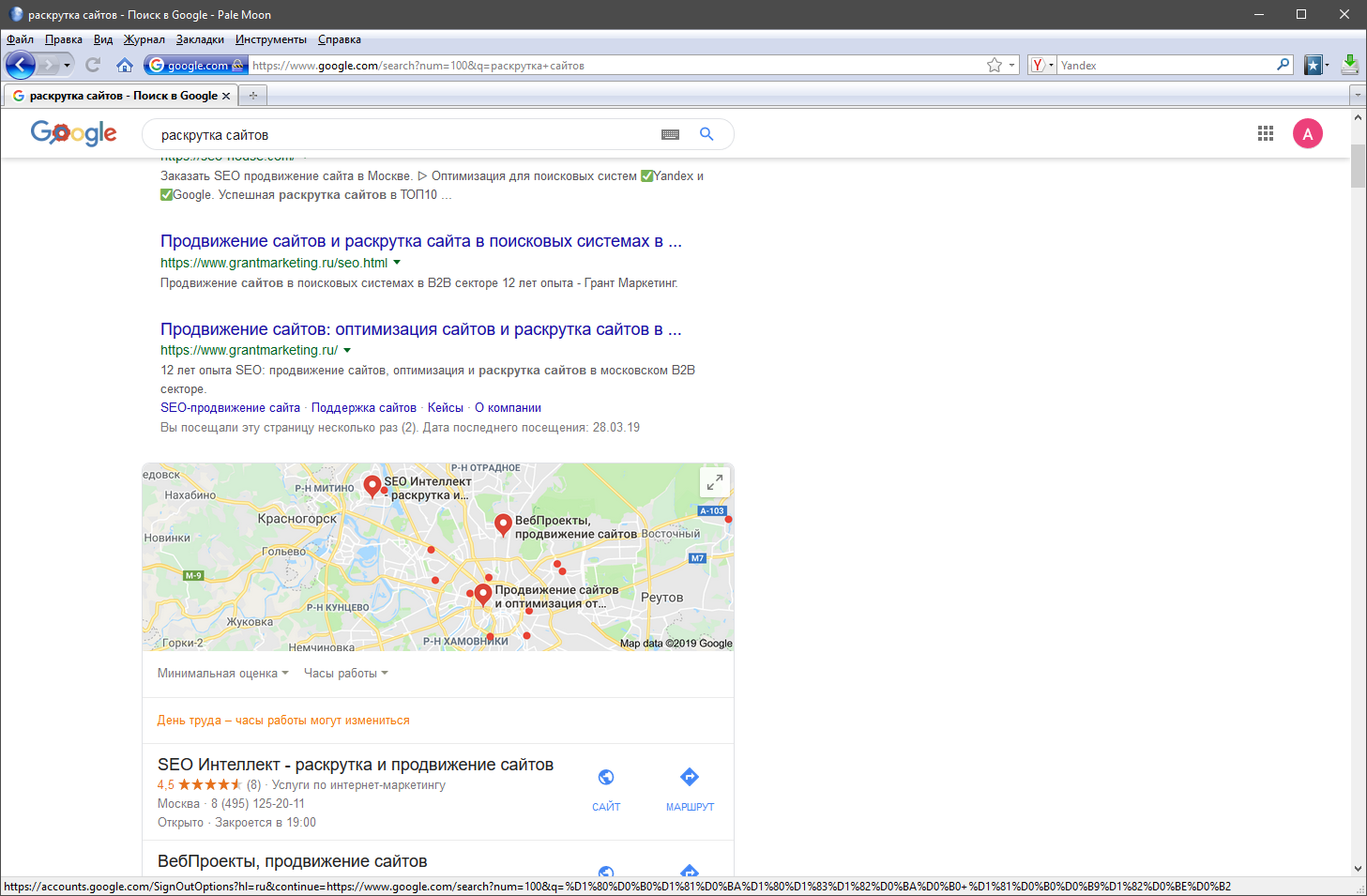Open the Google account avatar

tap(1308, 133)
